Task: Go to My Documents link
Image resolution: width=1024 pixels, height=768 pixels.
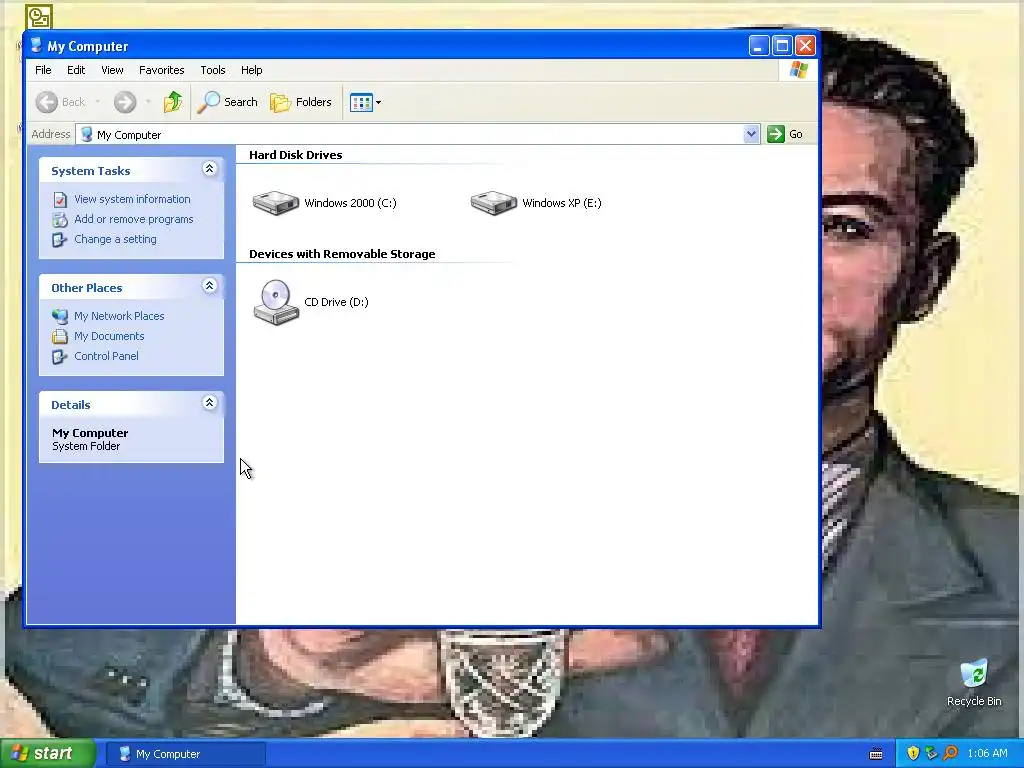Action: (x=109, y=336)
